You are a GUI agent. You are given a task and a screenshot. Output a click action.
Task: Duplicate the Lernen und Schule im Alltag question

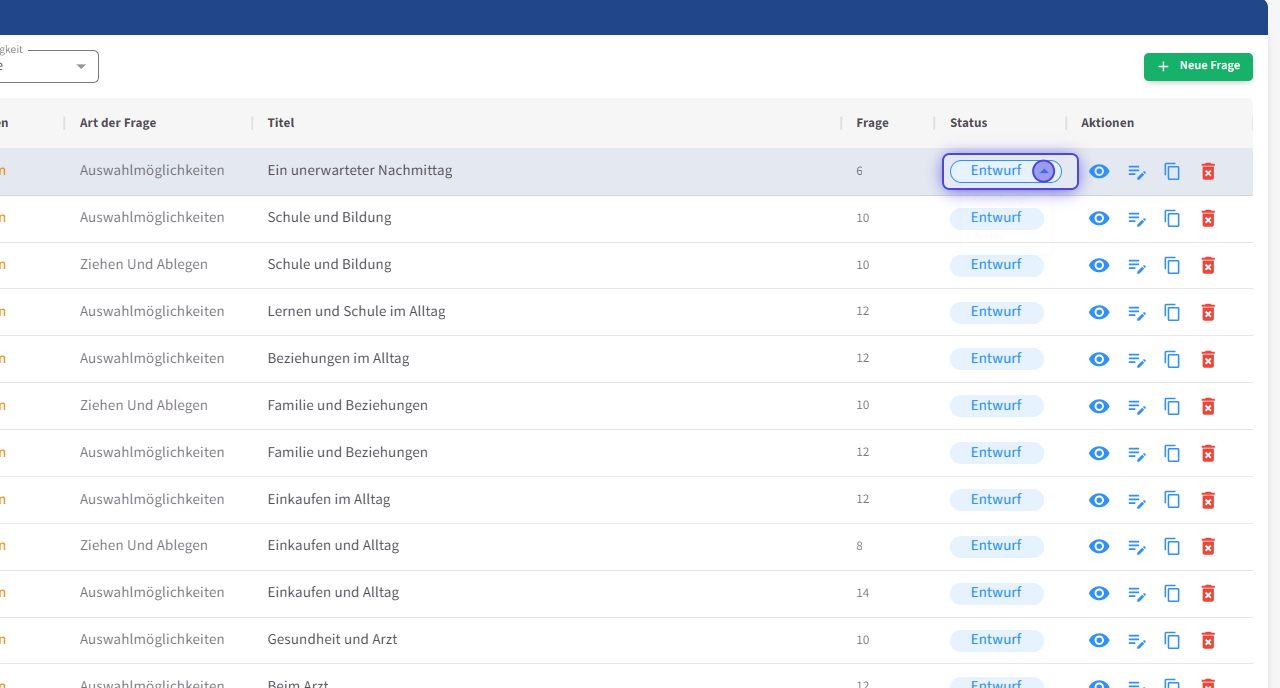click(x=1172, y=313)
